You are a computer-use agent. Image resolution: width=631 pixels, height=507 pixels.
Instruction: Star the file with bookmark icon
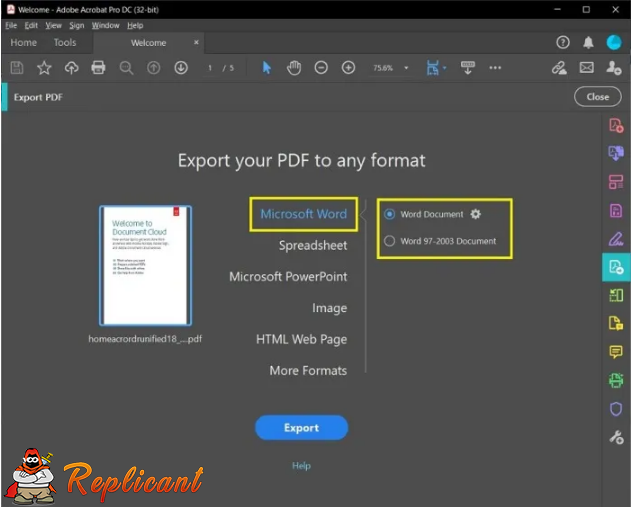click(44, 68)
